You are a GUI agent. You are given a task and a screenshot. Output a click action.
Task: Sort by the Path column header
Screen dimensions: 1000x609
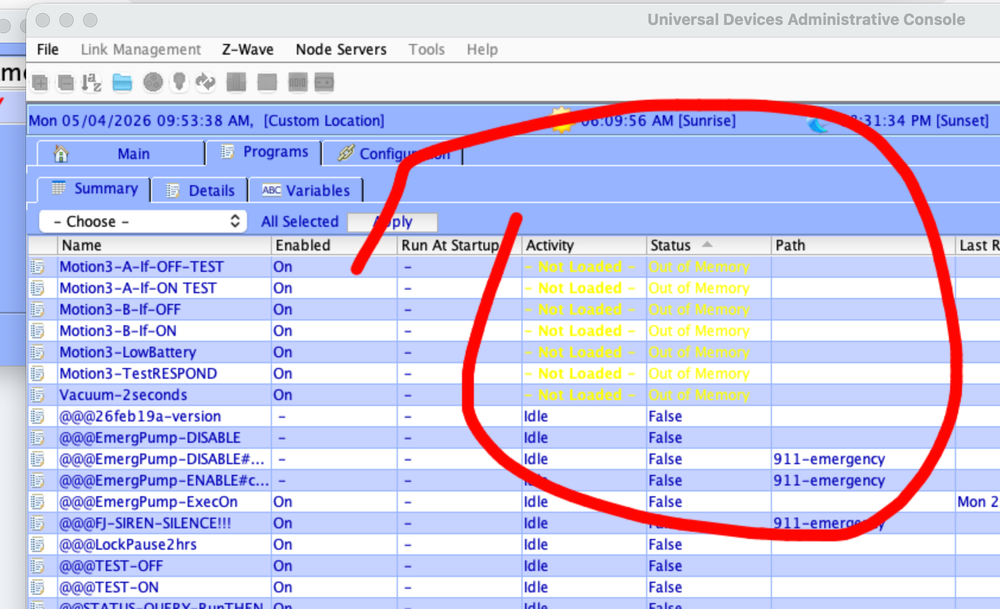click(862, 246)
